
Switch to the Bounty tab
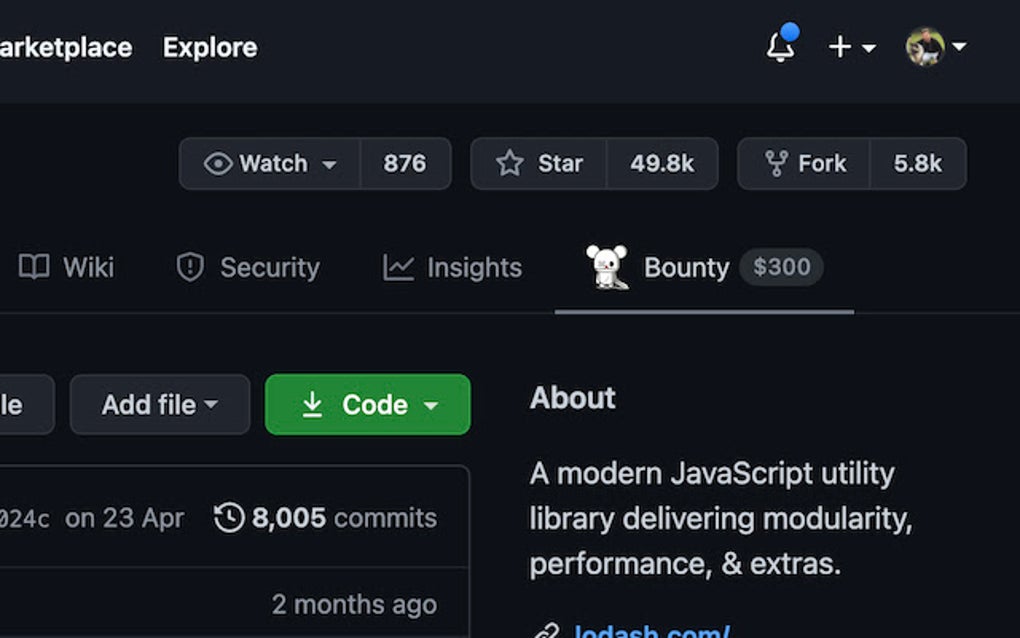pyautogui.click(x=686, y=267)
